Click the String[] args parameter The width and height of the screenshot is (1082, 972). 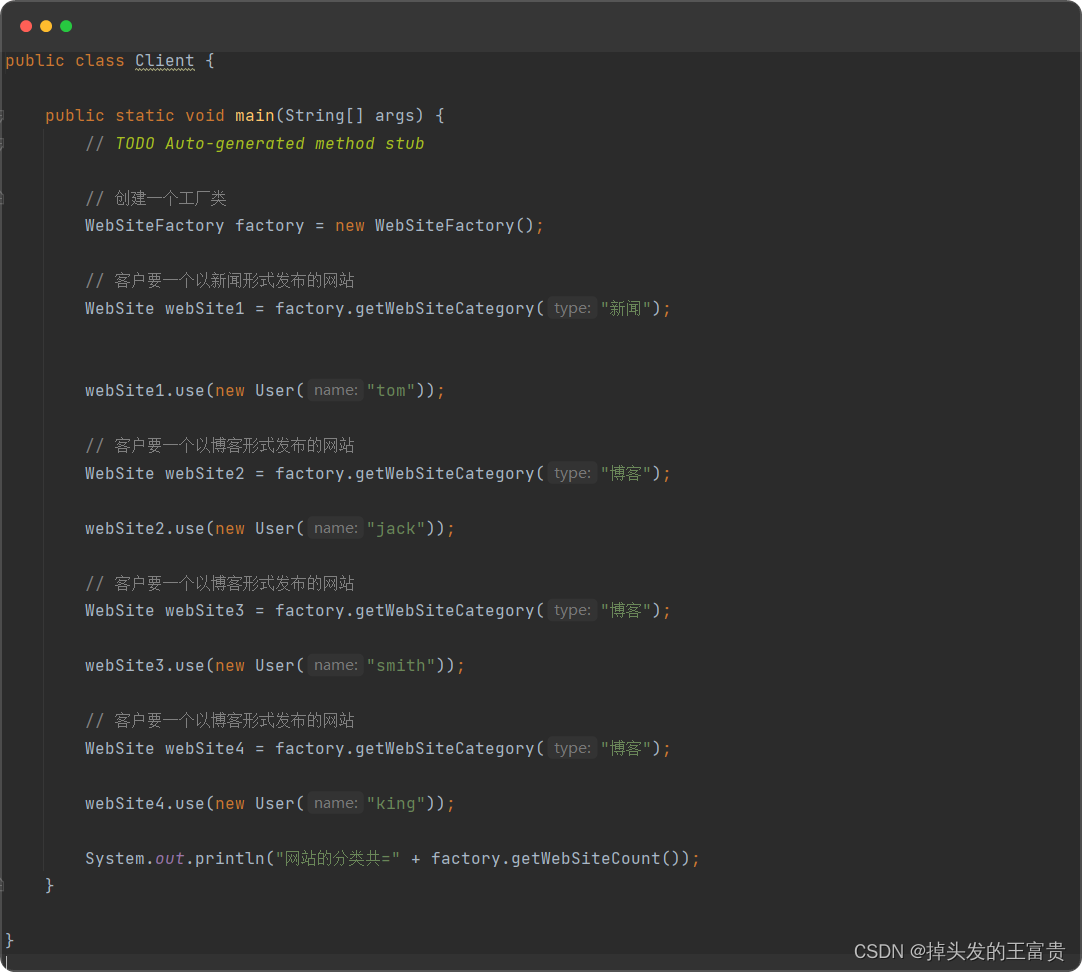(350, 115)
